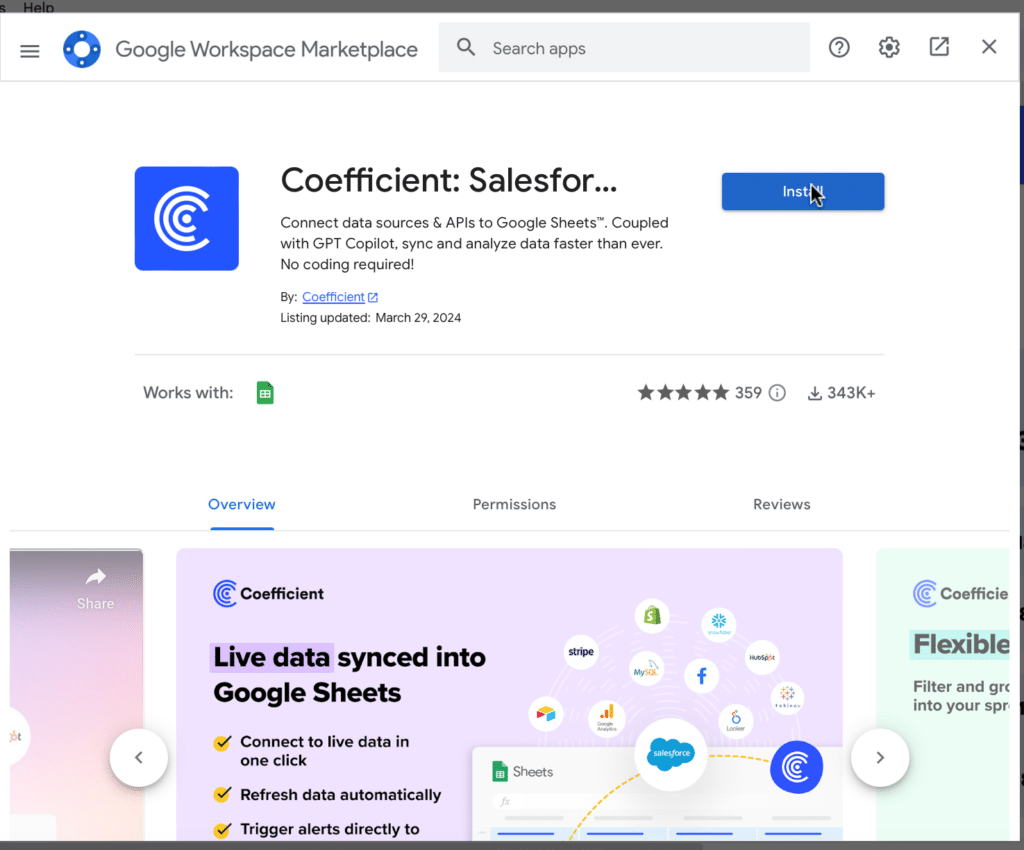Close the Marketplace dialog
Screen dimensions: 1024x850
tap(989, 47)
